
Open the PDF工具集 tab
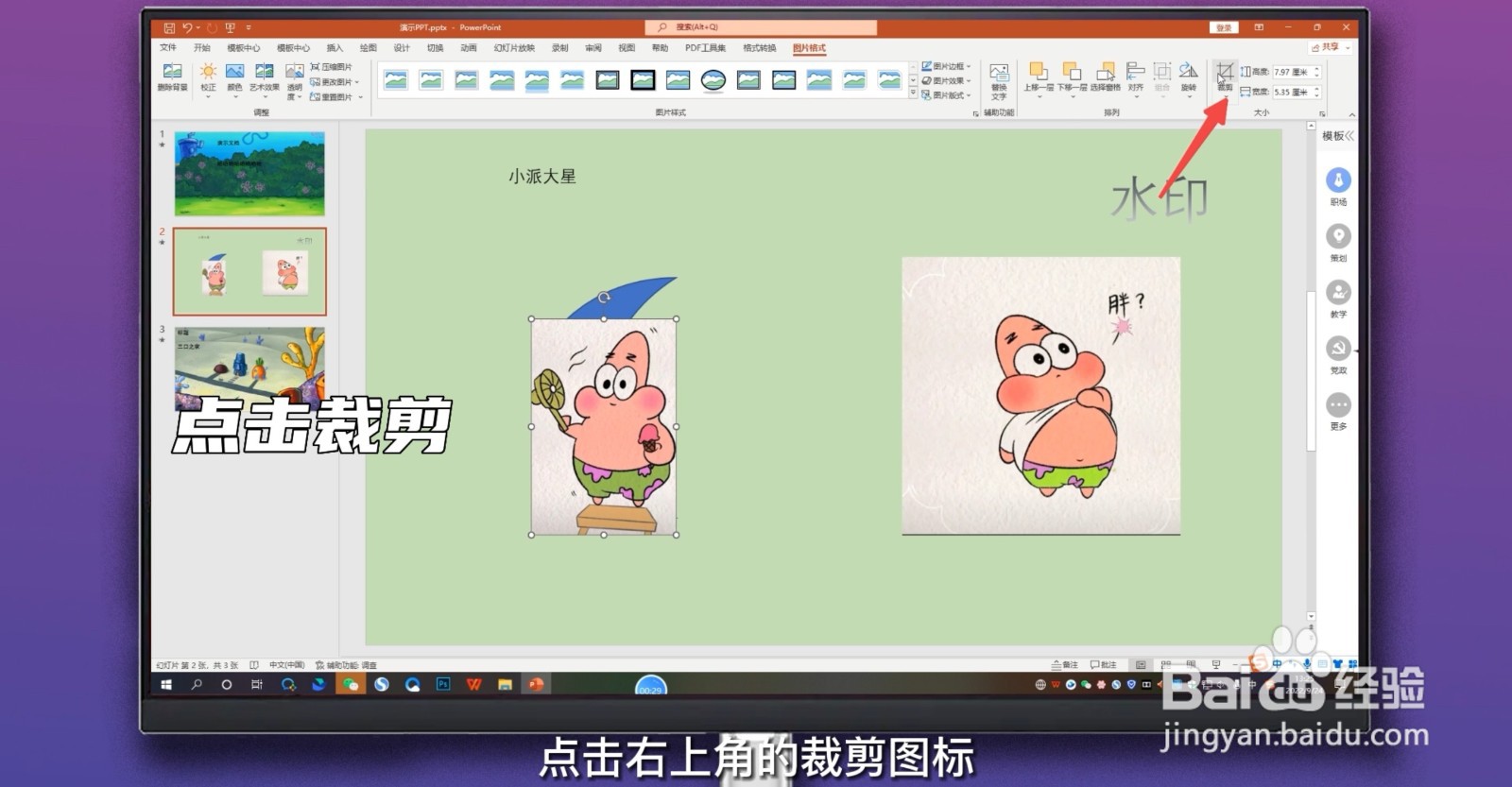[706, 47]
